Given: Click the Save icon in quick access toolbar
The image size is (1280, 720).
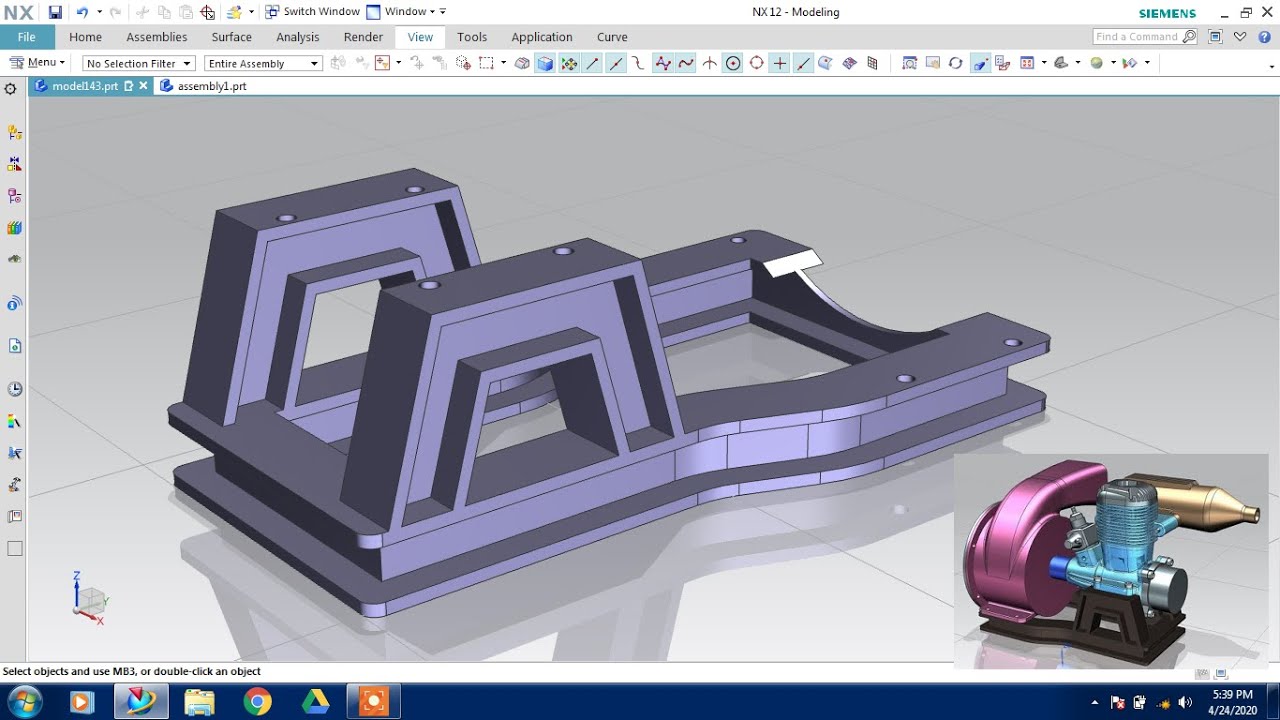Looking at the screenshot, I should point(55,12).
